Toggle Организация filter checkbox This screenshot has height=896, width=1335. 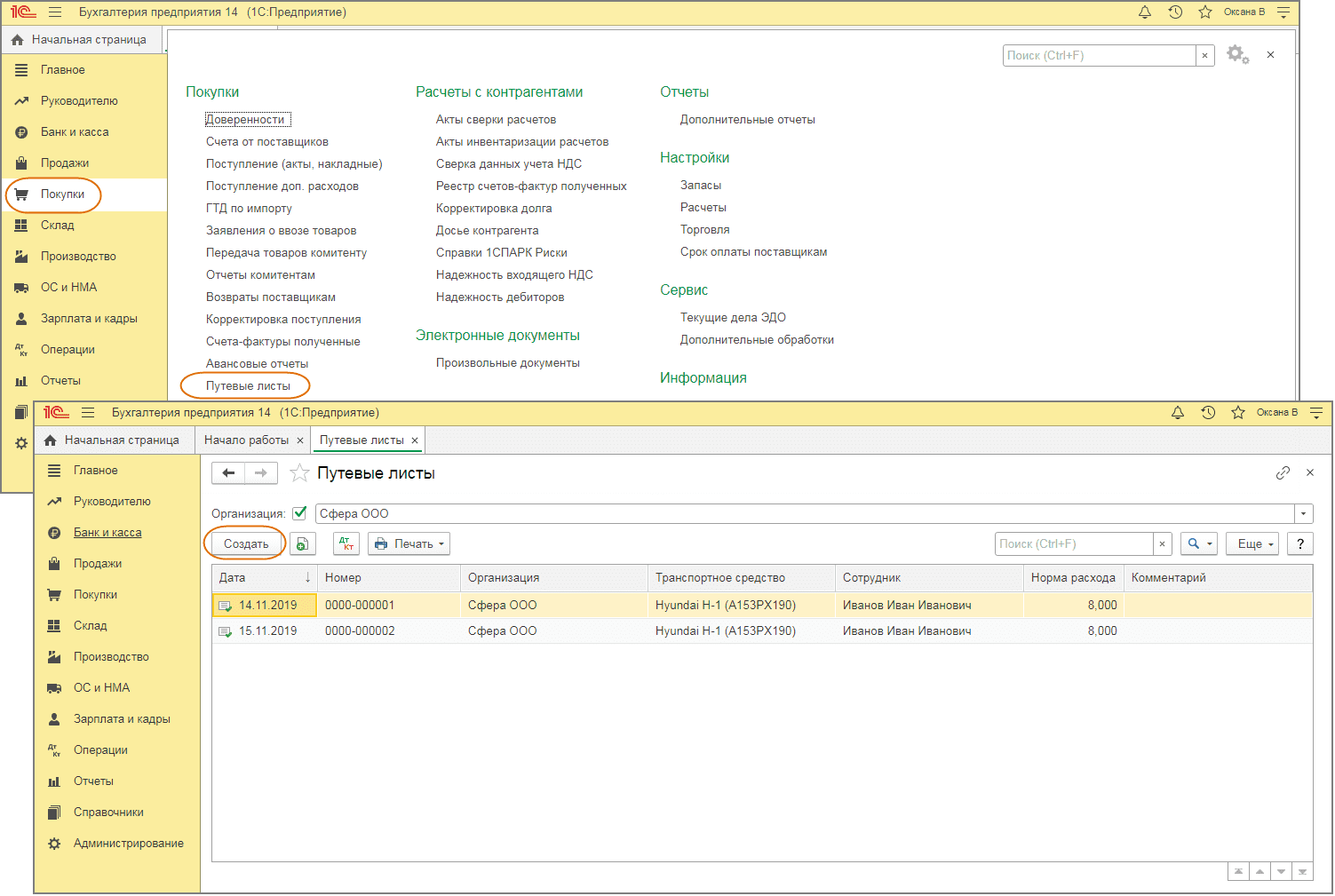coord(299,513)
